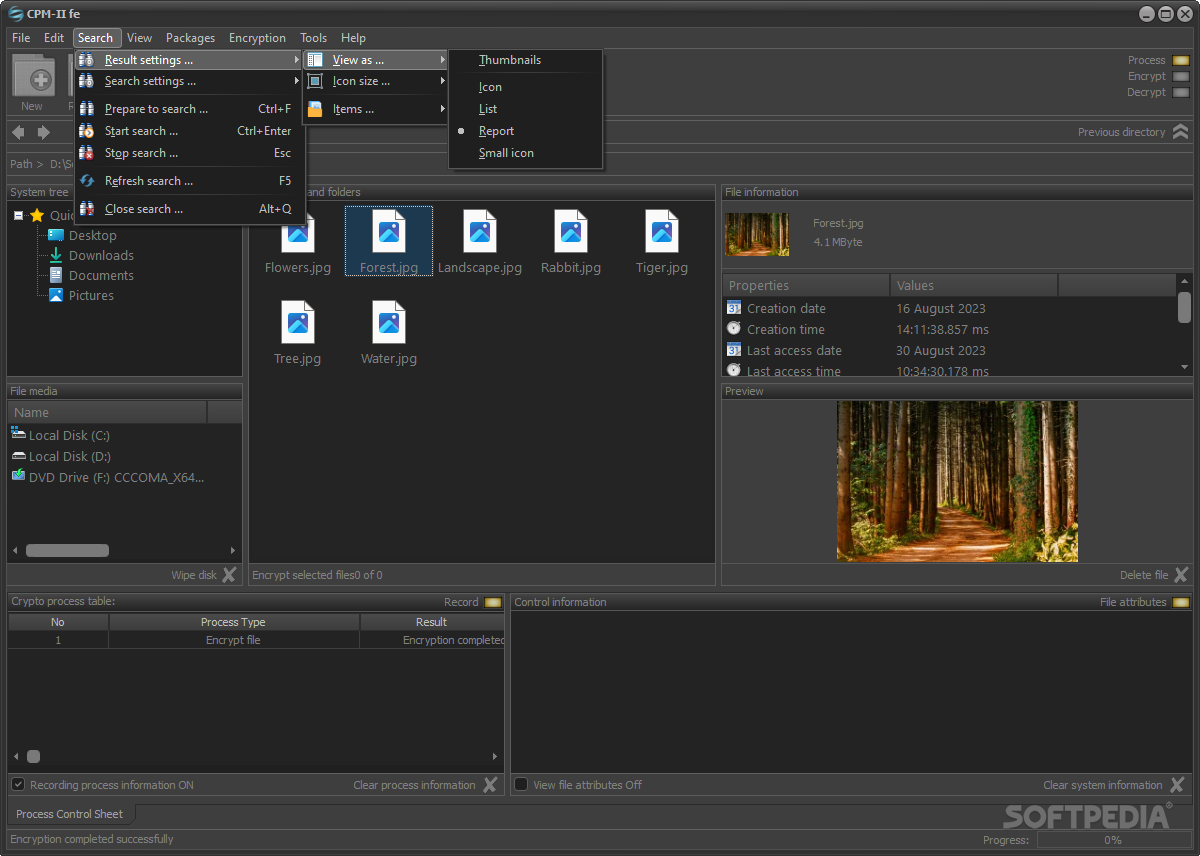Click the Desktop folder icon in system tree
1200x856 pixels.
click(56, 235)
